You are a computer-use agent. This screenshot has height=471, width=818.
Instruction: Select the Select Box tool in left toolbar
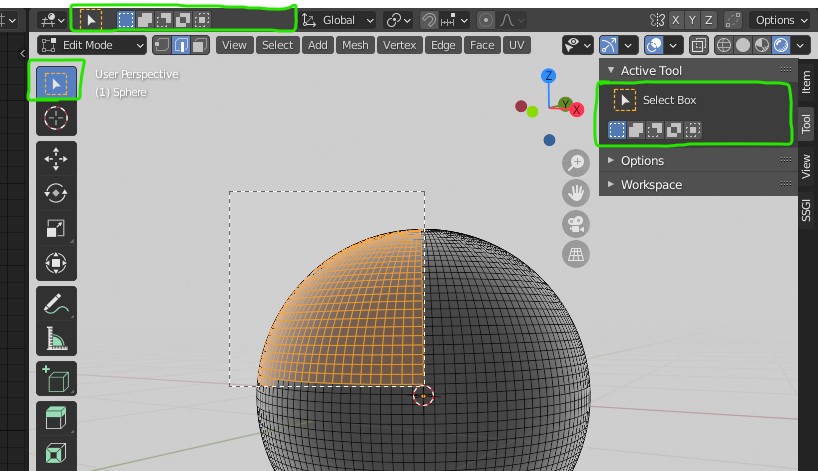click(56, 83)
